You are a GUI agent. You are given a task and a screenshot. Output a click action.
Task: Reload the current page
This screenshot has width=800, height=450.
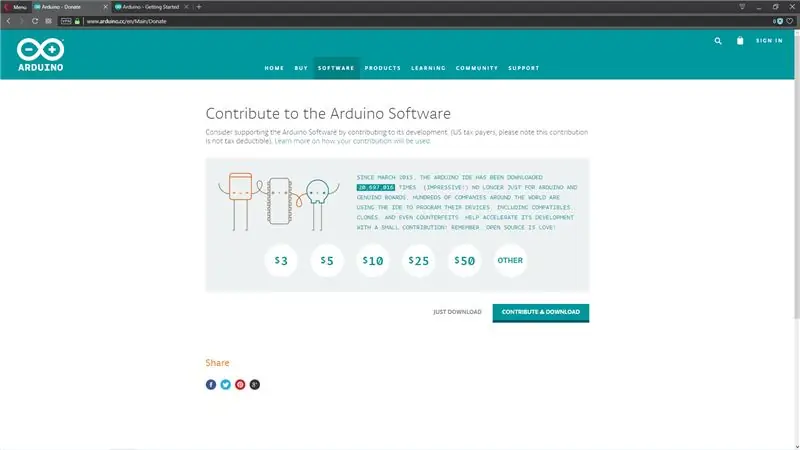tap(35, 21)
